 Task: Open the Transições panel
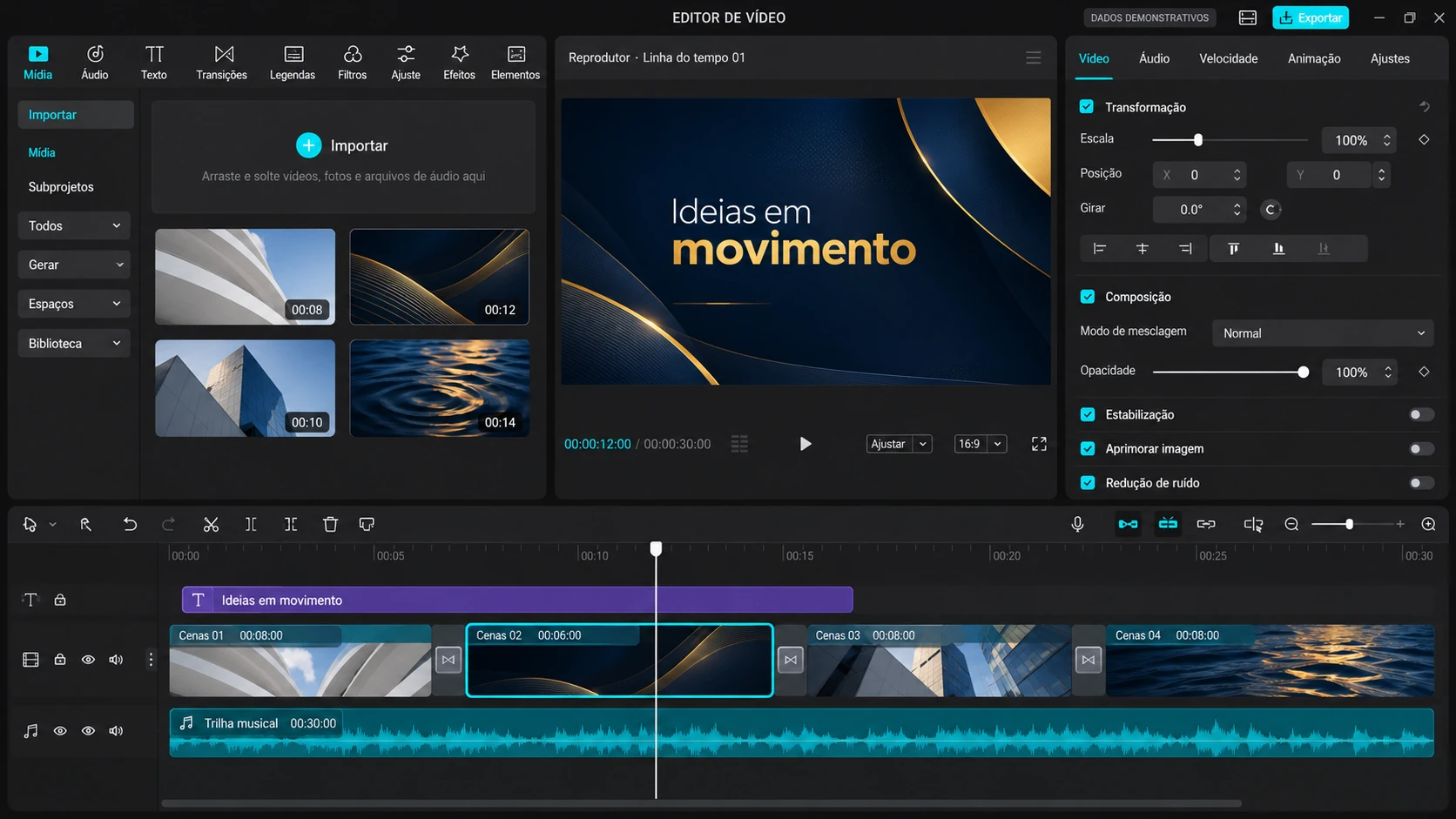(222, 63)
